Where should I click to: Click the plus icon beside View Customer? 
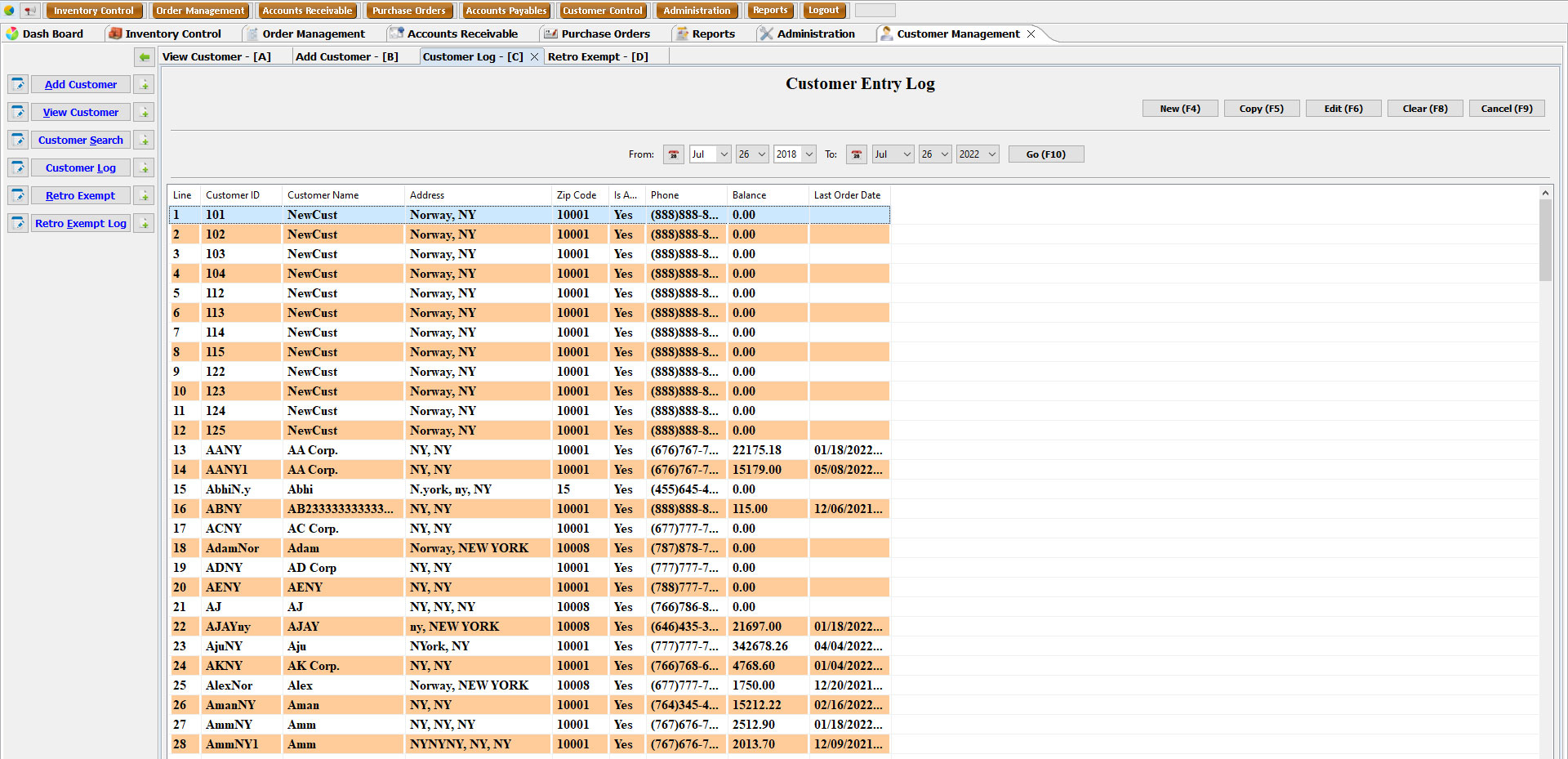tap(145, 112)
